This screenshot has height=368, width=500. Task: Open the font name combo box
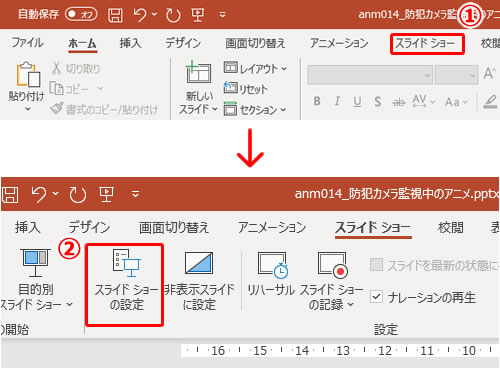[370, 75]
